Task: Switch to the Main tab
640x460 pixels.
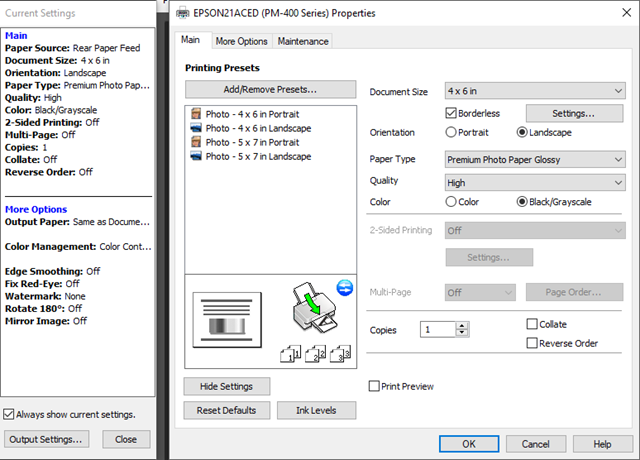Action: coord(191,40)
